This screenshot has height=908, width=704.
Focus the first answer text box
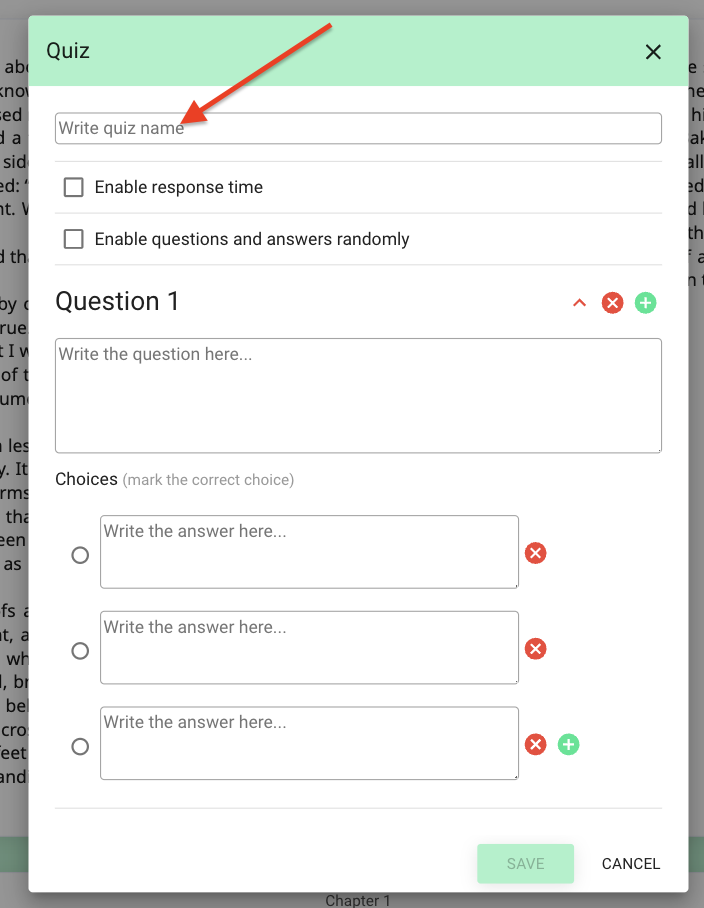[x=309, y=552]
